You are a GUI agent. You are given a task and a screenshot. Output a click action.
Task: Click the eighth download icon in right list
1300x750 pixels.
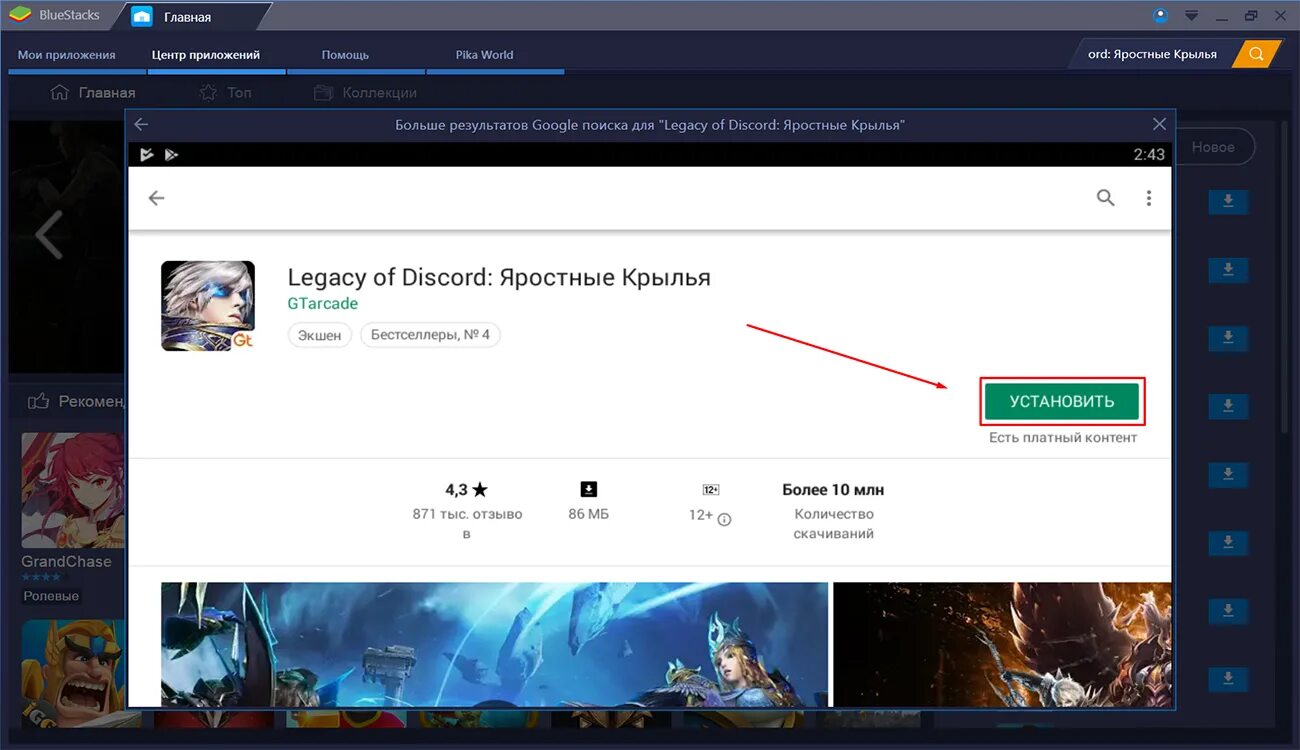(x=1228, y=679)
